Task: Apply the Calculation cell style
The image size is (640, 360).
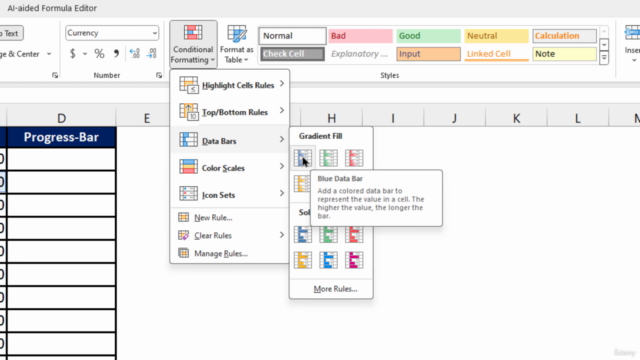Action: (564, 36)
